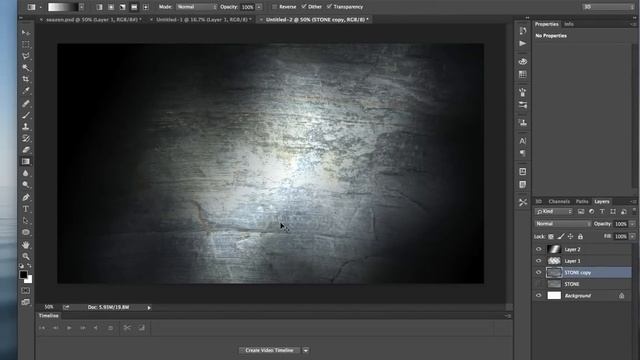Select the Clone Stamp tool
The height and width of the screenshot is (360, 640).
pos(26,127)
